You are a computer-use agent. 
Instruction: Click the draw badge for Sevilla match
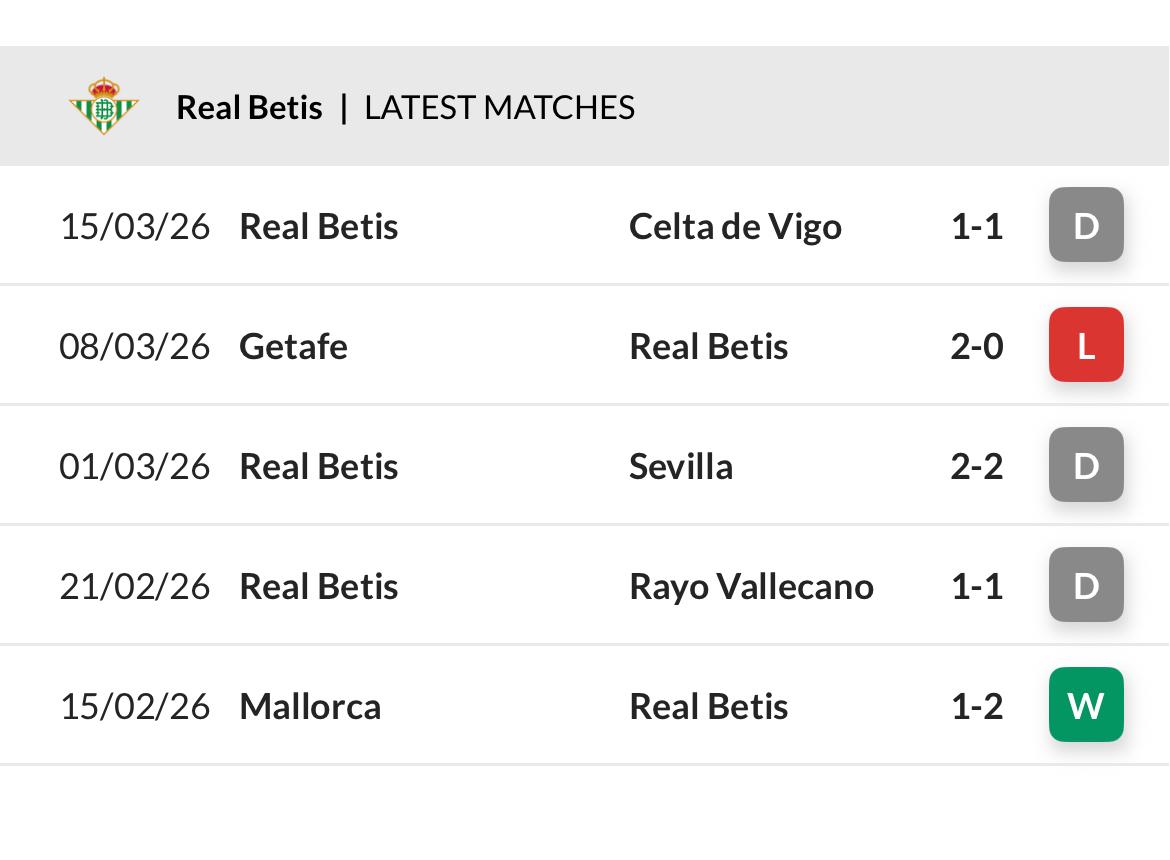[x=1086, y=466]
